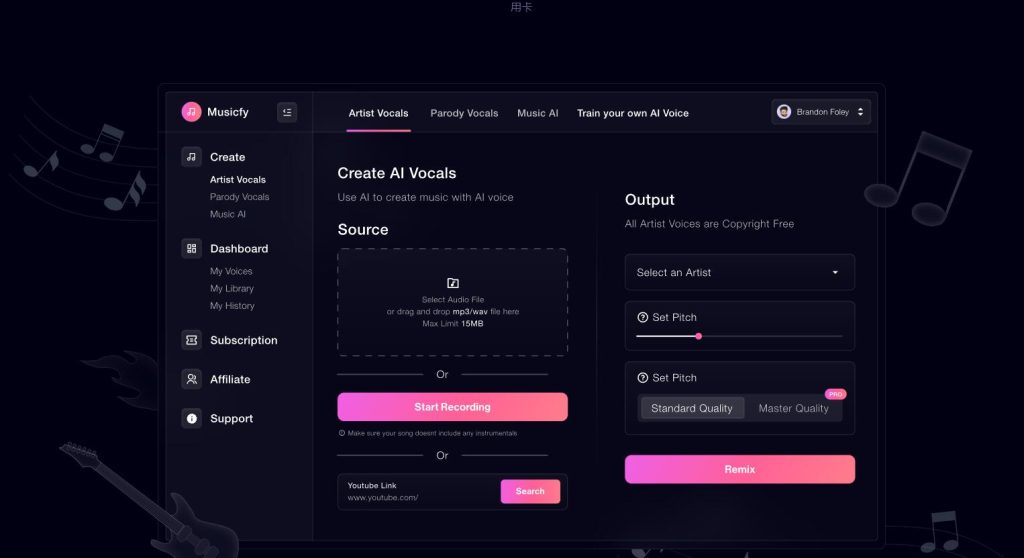
Task: Open Affiliate in sidebar
Action: (x=230, y=379)
